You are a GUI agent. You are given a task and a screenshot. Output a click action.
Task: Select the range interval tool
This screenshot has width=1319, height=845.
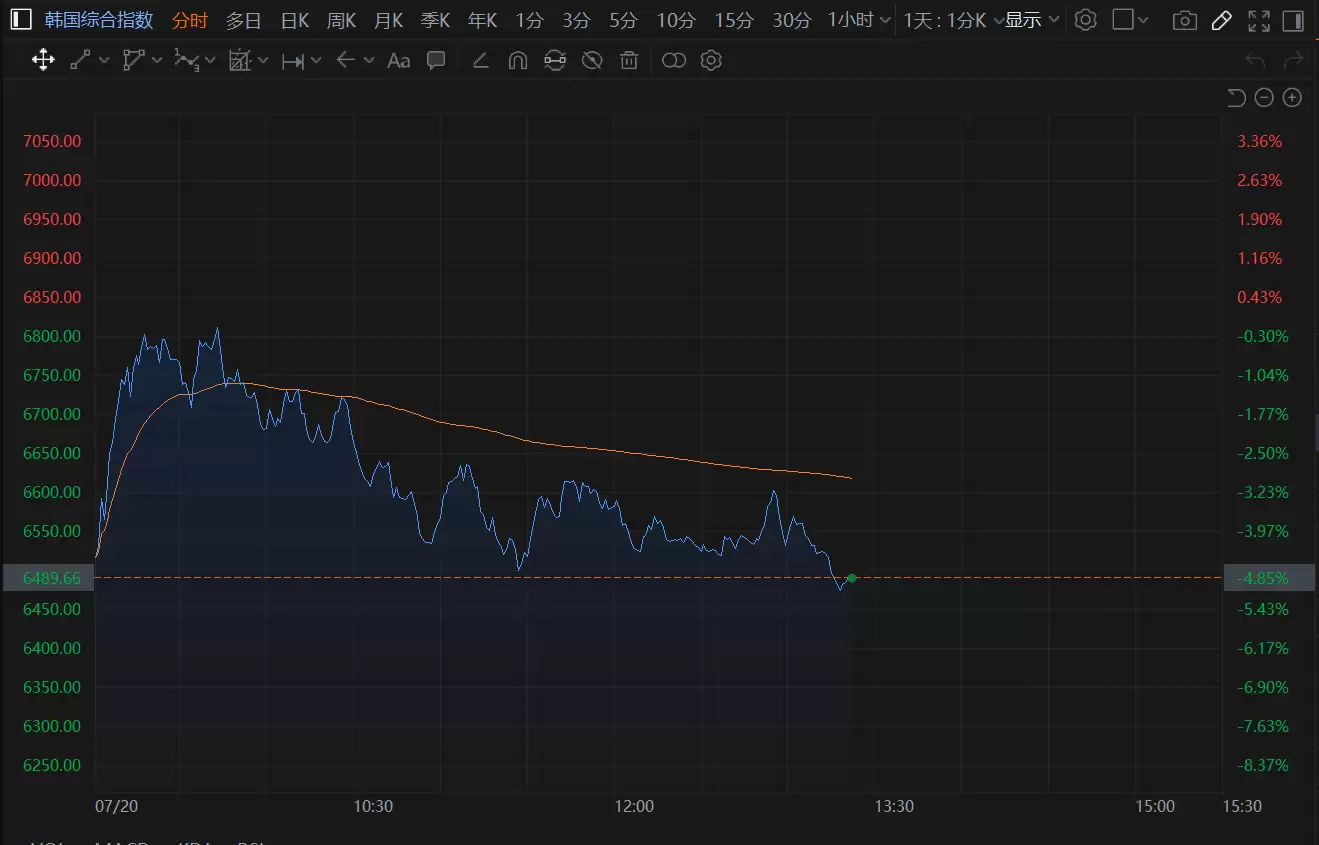pyautogui.click(x=292, y=61)
